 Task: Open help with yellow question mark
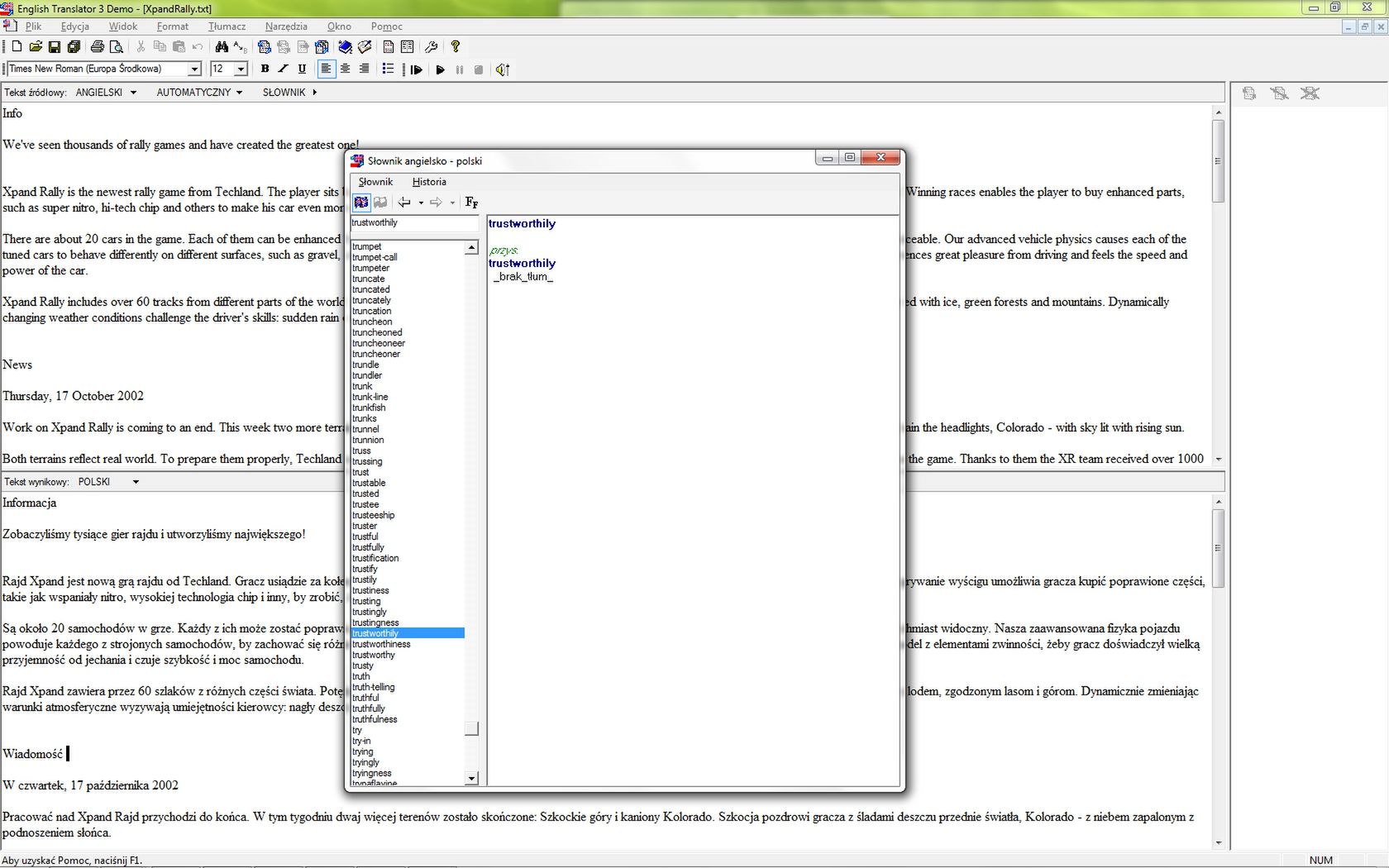[456, 47]
